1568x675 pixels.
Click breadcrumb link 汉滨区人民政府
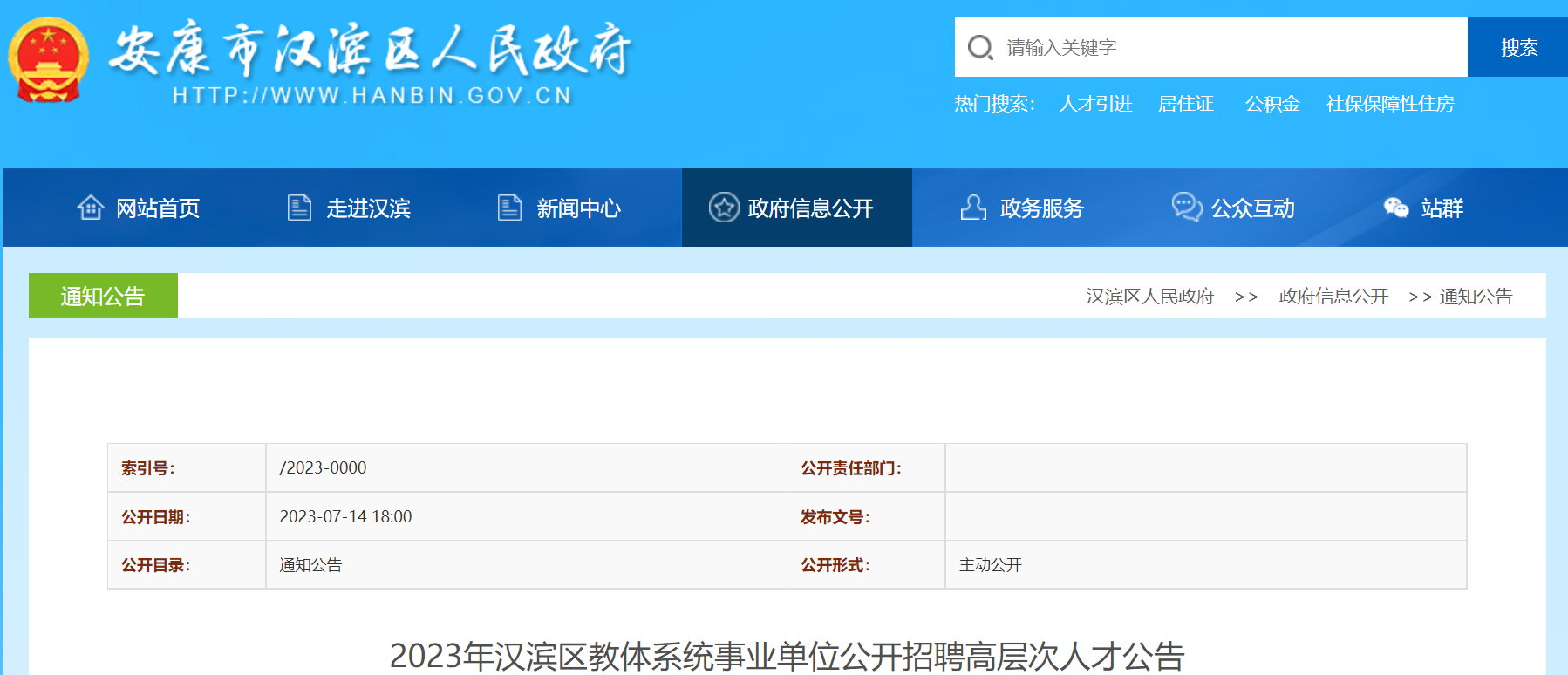(1149, 297)
